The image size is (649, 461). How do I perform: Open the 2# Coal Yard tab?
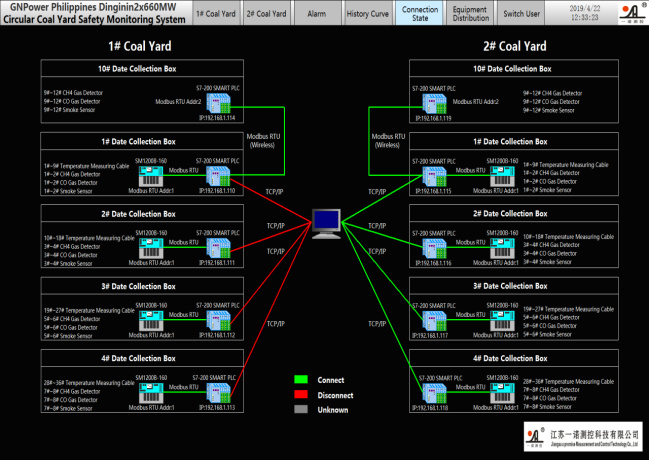point(266,13)
